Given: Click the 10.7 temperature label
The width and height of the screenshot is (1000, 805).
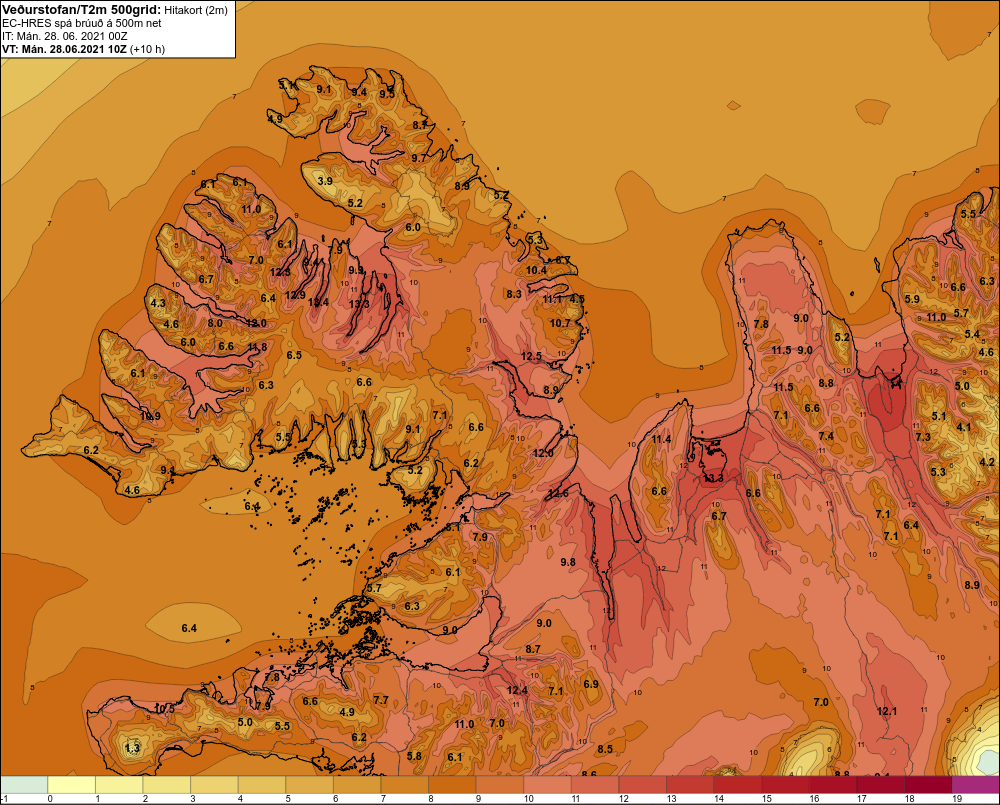Looking at the screenshot, I should (x=560, y=323).
